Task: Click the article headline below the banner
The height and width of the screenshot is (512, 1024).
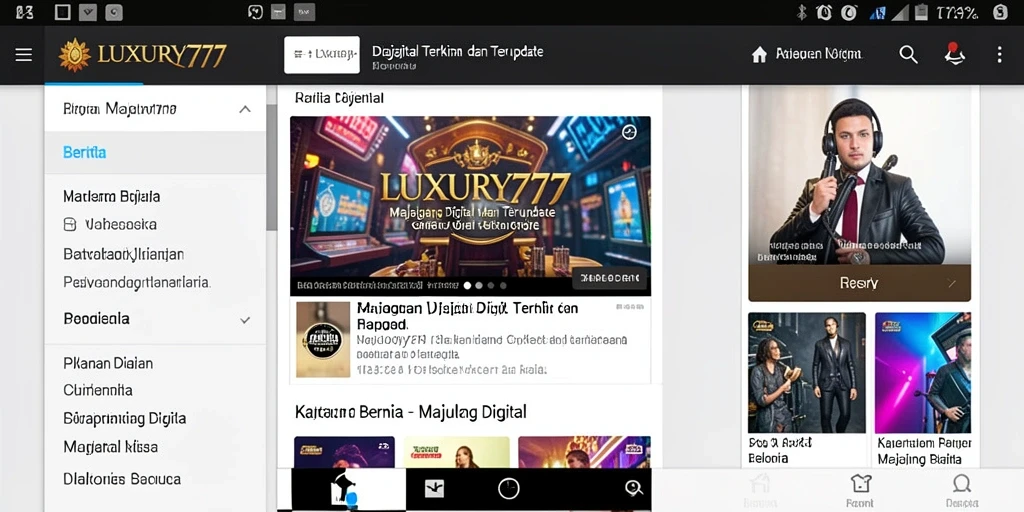Action: click(x=468, y=316)
